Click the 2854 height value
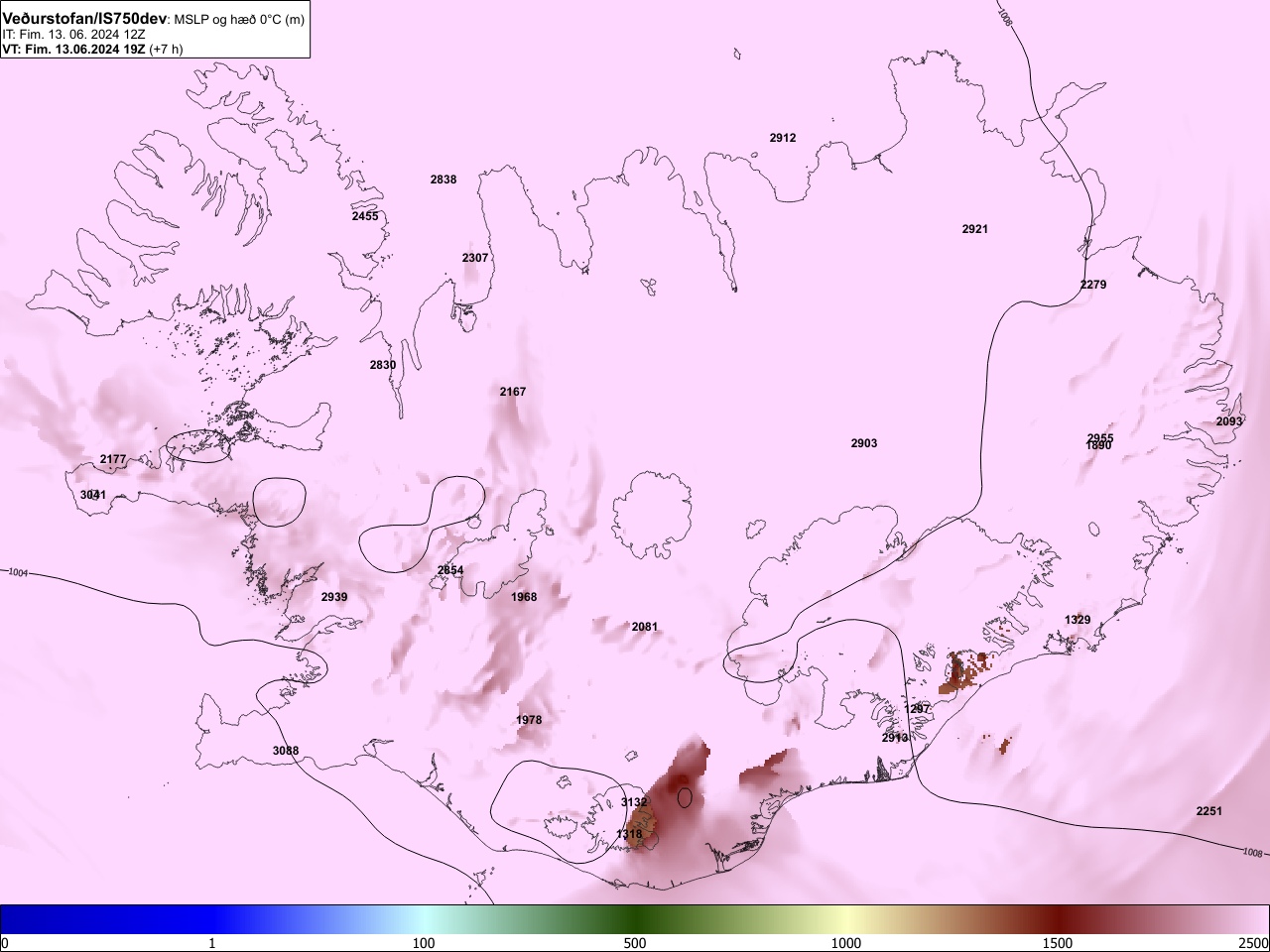The height and width of the screenshot is (952, 1270). [450, 570]
